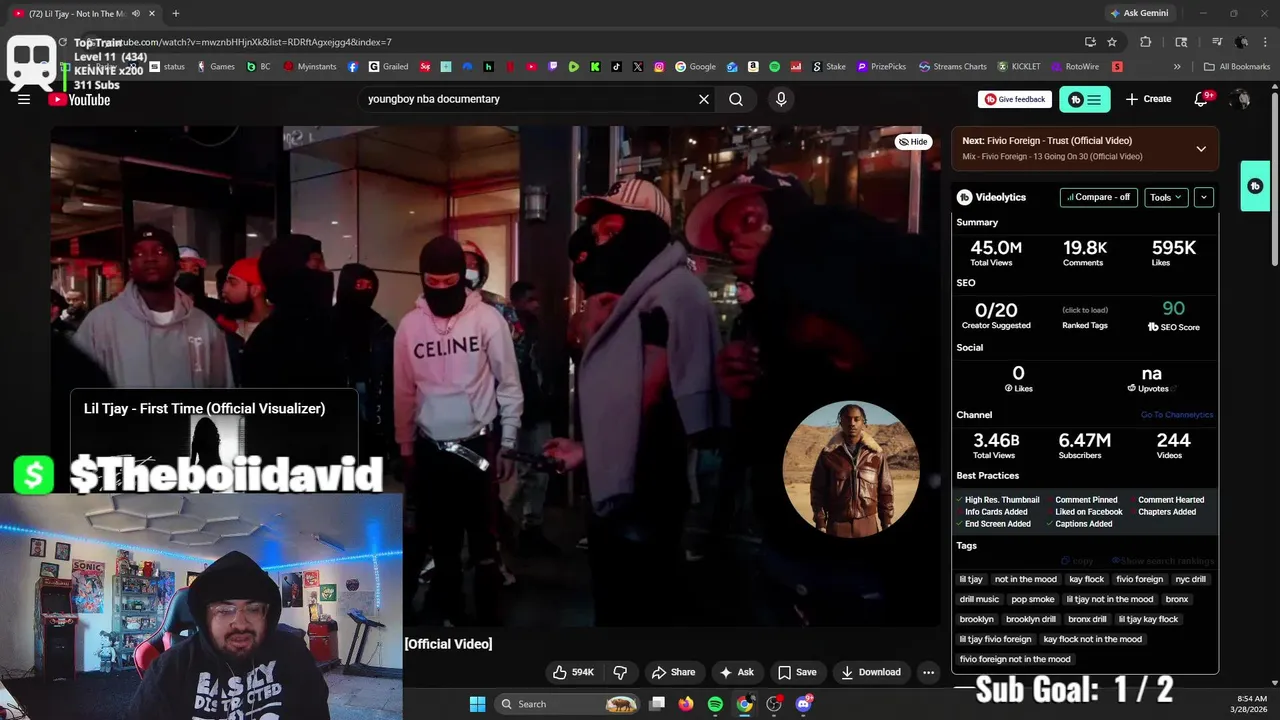Select the 'not in the mood' tag
The width and height of the screenshot is (1280, 720).
point(1025,579)
